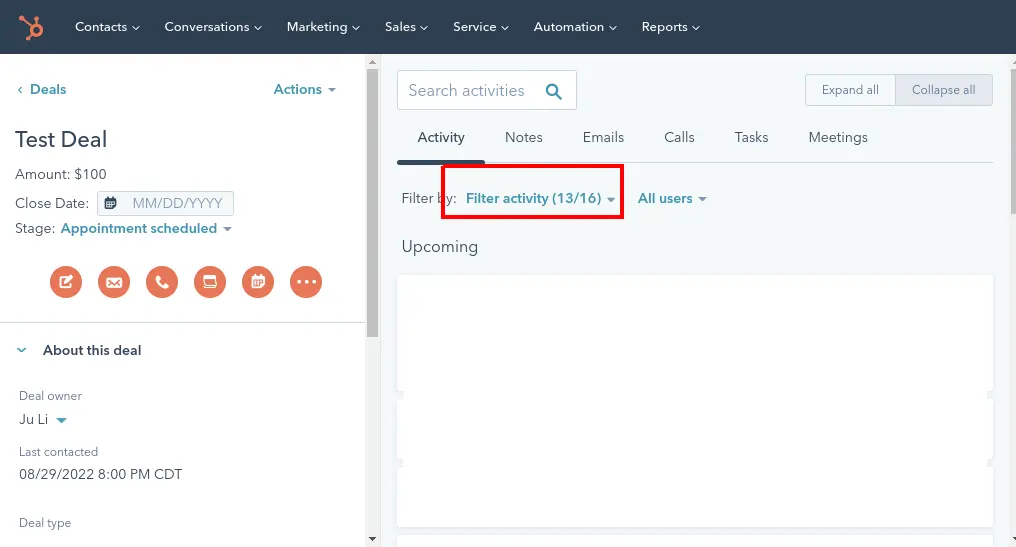Open the Marketing menu

323,27
